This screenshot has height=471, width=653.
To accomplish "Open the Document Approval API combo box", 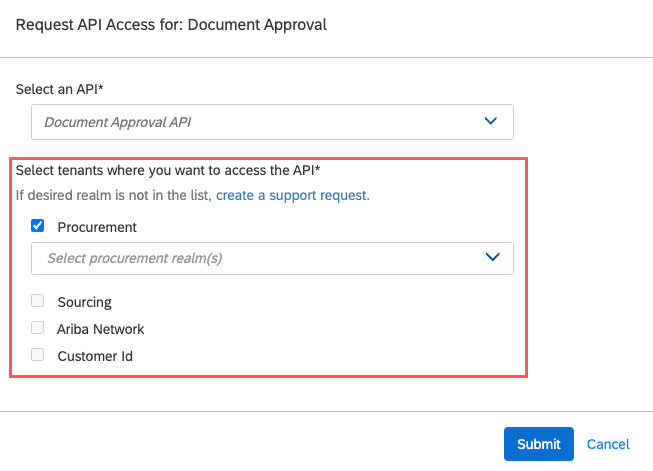I will 272,122.
